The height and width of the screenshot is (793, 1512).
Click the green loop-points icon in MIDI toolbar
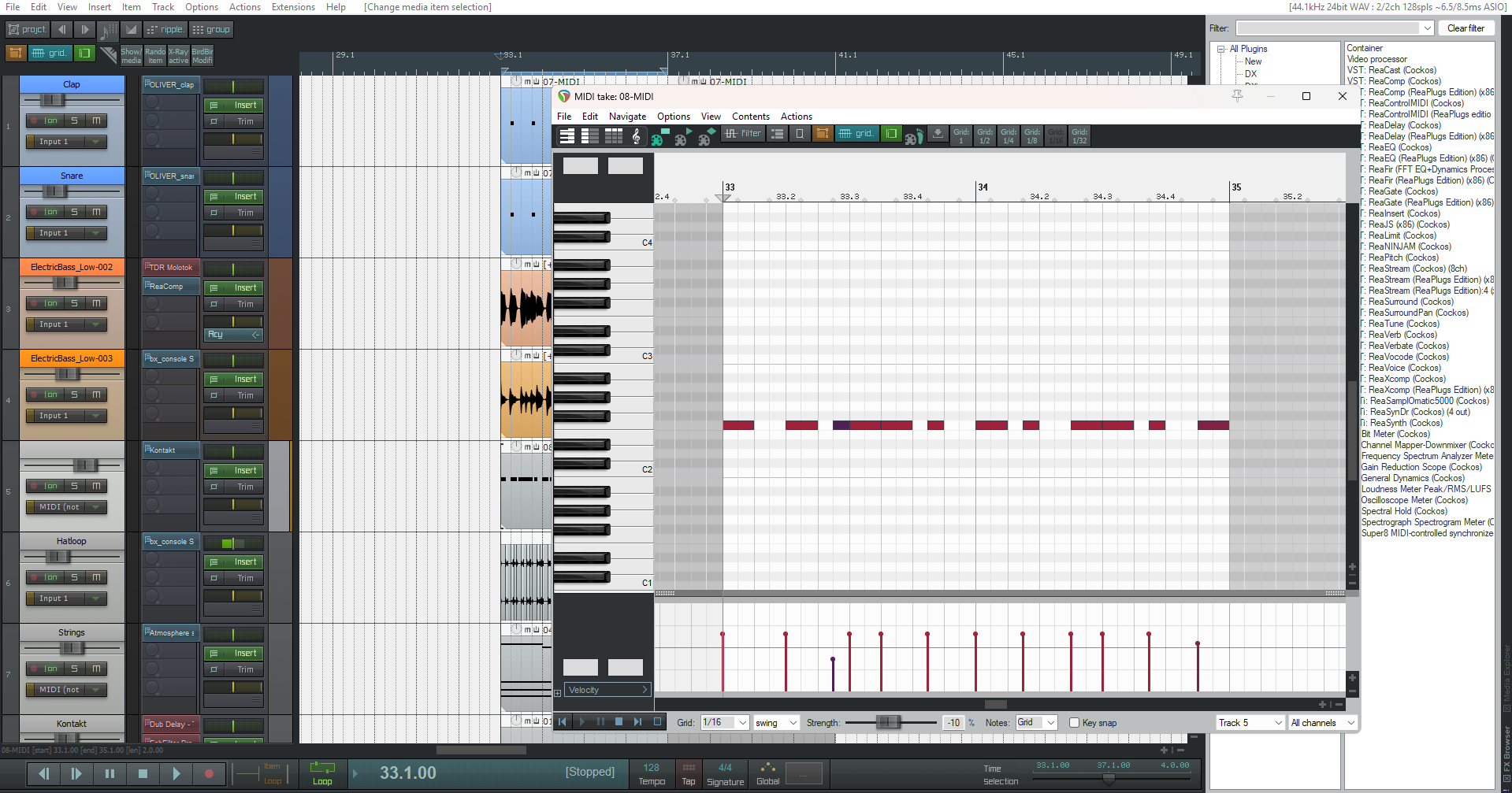891,134
